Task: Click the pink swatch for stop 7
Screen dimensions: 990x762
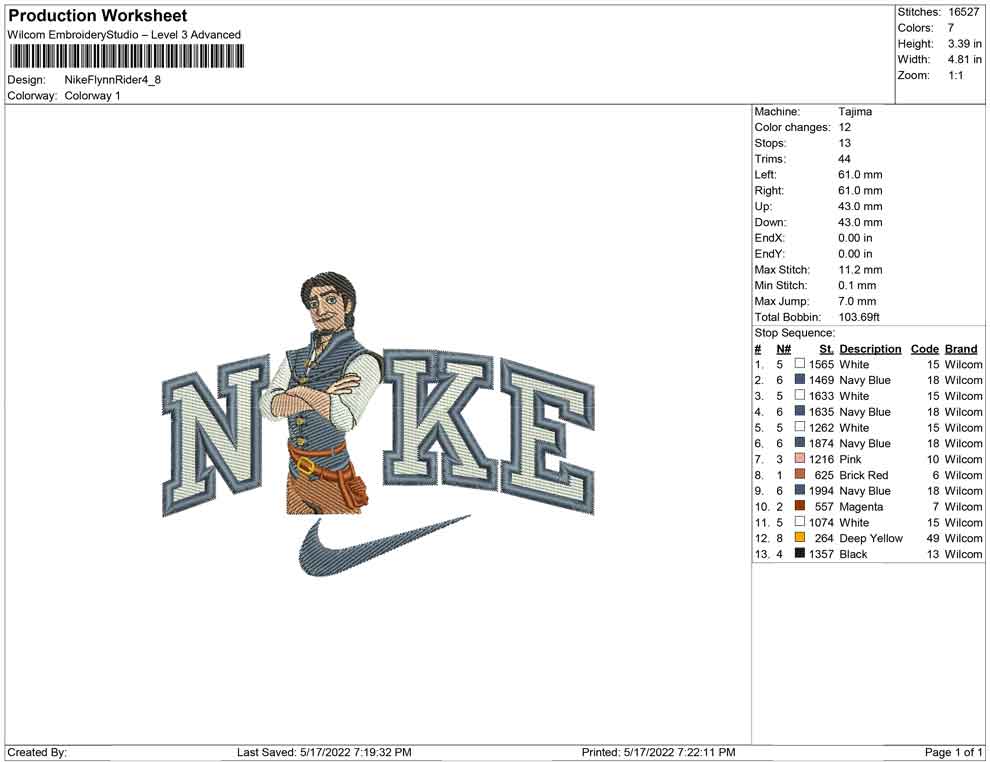Action: [x=800, y=458]
